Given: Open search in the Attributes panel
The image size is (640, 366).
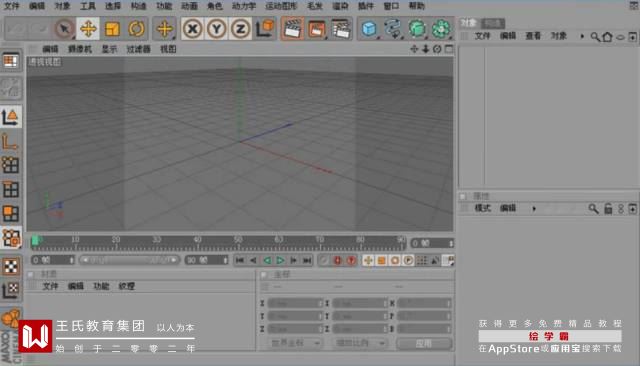Looking at the screenshot, I should tap(593, 209).
